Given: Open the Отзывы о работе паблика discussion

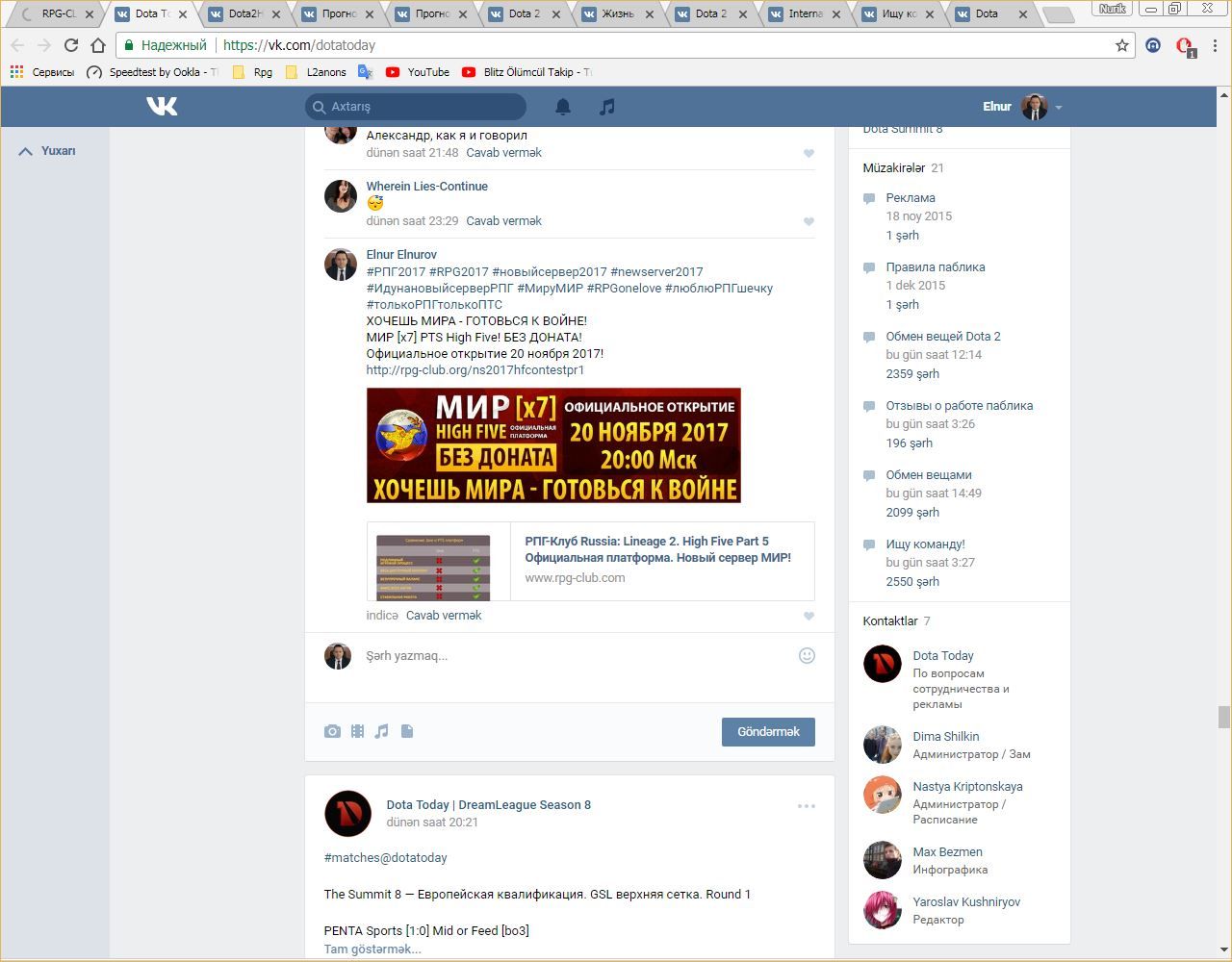Looking at the screenshot, I should point(960,406).
